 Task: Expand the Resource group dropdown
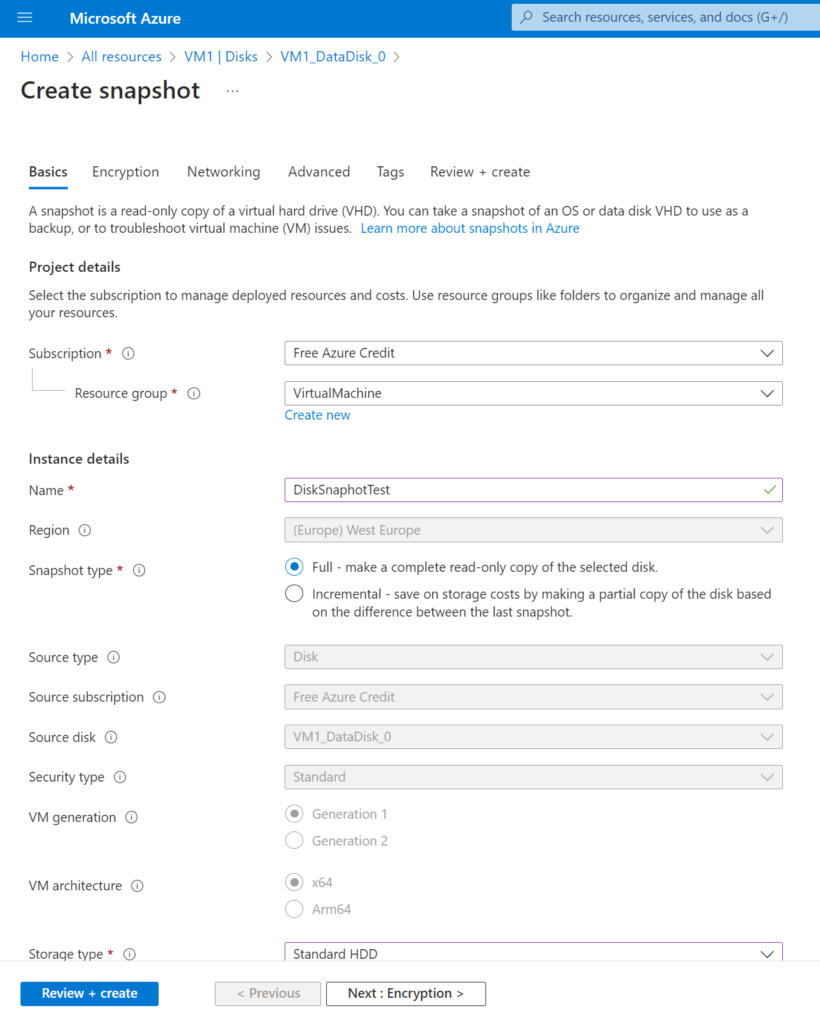533,393
